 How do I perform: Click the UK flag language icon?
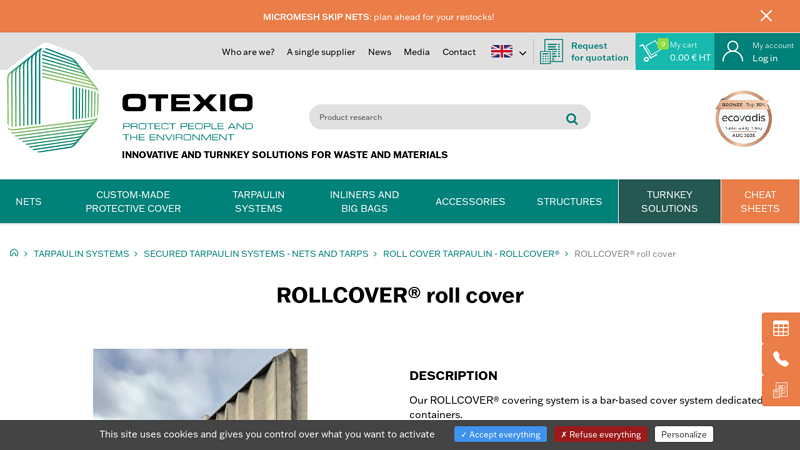pyautogui.click(x=502, y=52)
